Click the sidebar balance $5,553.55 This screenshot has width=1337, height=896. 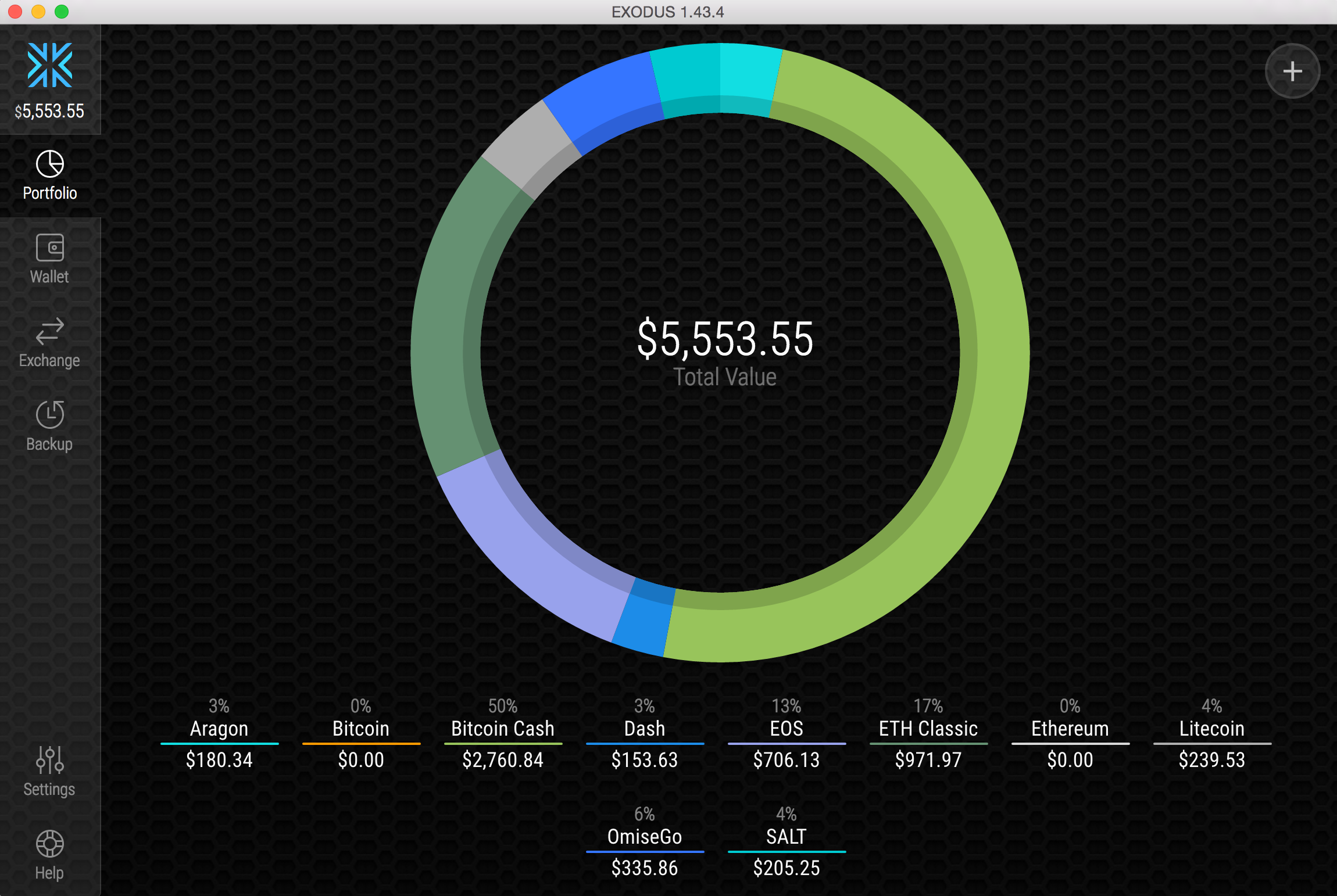tap(50, 111)
